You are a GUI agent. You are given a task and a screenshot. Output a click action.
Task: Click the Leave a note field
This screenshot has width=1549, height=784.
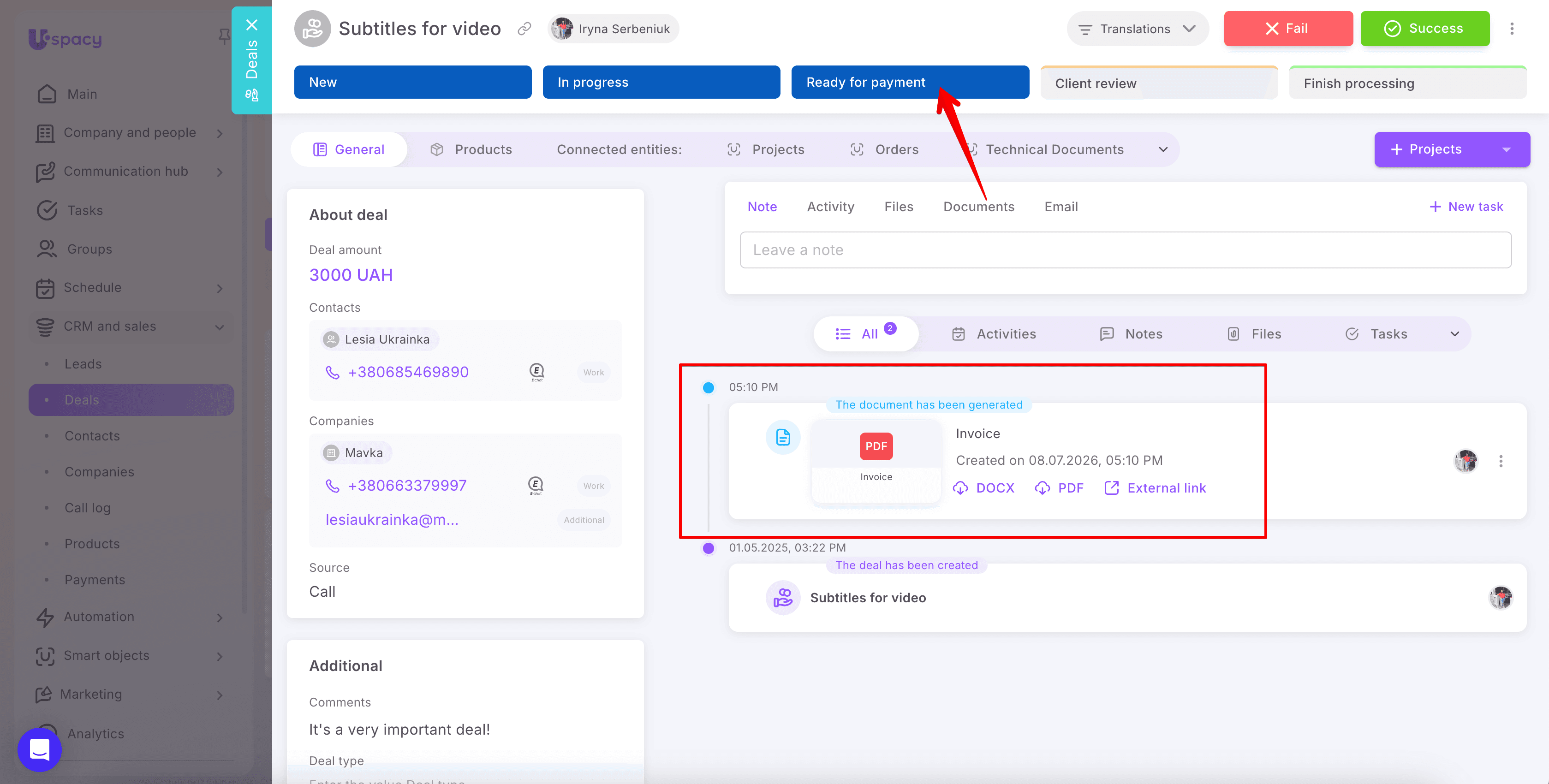coord(1125,250)
